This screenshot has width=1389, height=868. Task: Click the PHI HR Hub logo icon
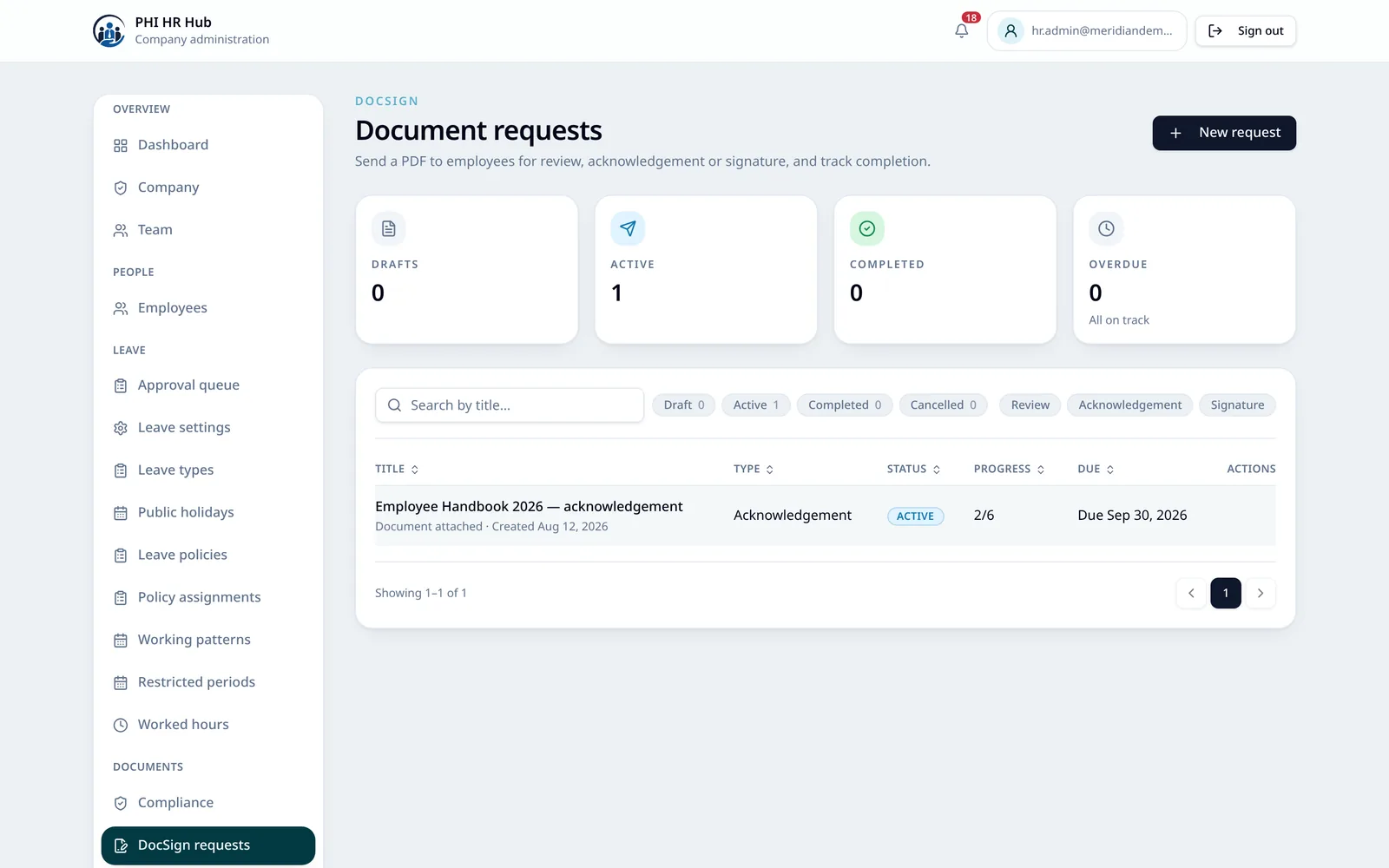tap(109, 30)
